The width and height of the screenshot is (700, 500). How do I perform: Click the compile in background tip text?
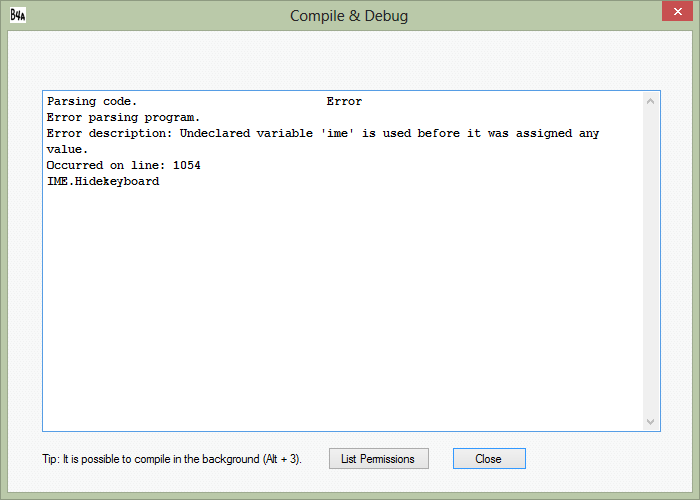(x=172, y=459)
